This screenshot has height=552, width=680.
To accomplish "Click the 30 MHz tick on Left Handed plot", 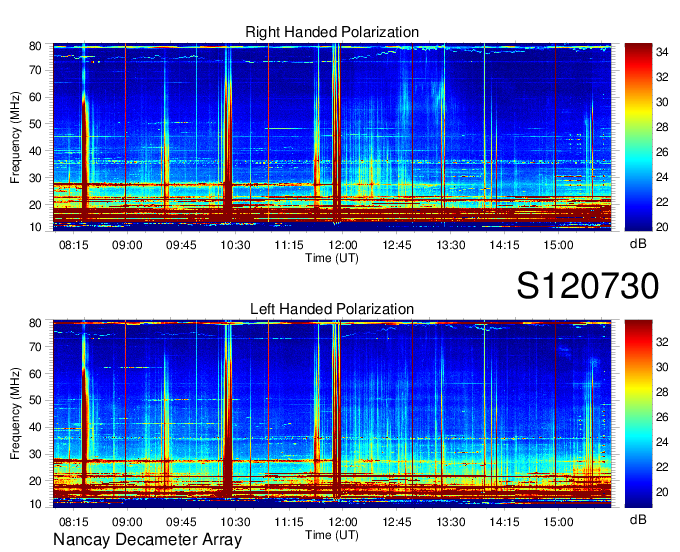I will pos(35,454).
